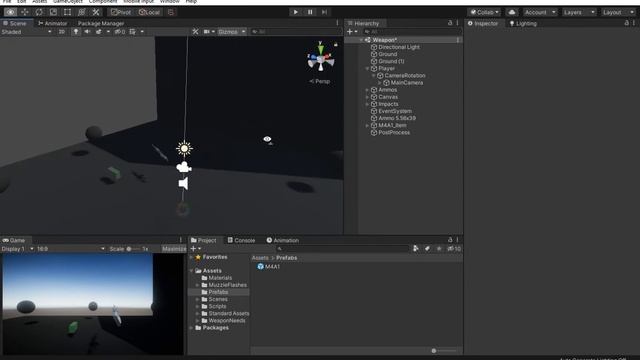This screenshot has height=360, width=640.
Task: Open the Layout dropdown
Action: (618, 12)
